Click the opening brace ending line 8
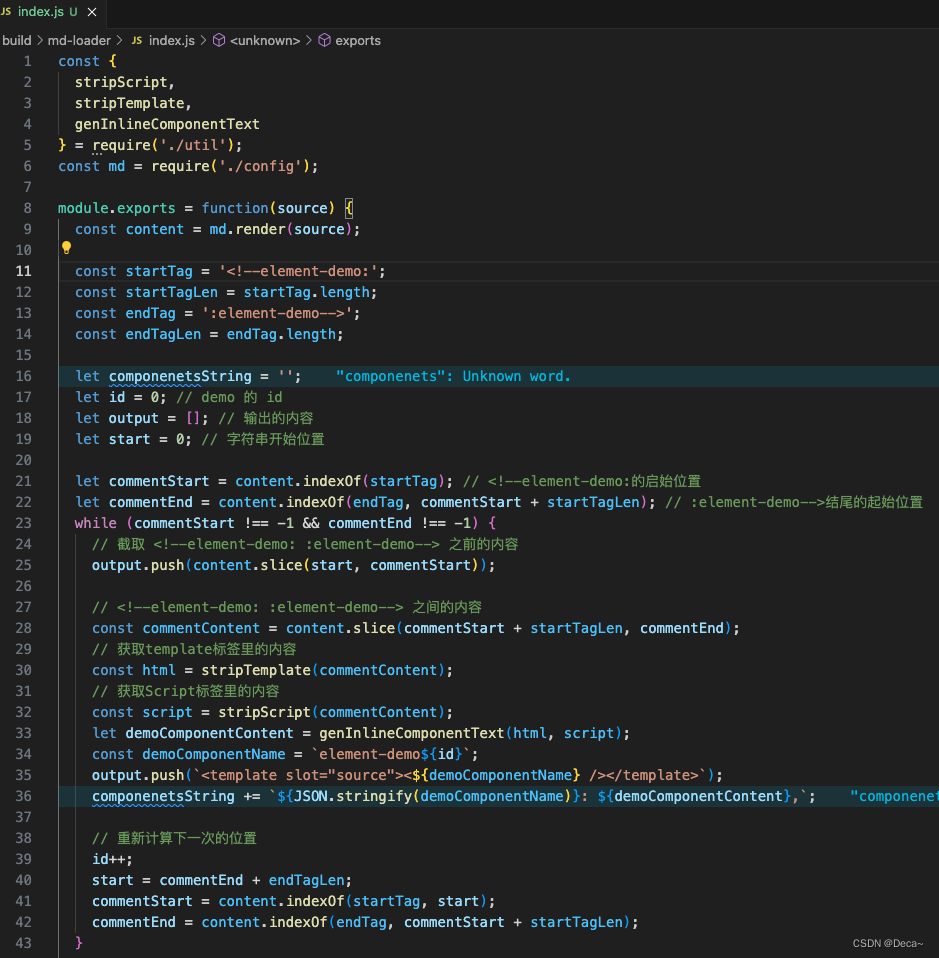The width and height of the screenshot is (939, 958). click(349, 208)
